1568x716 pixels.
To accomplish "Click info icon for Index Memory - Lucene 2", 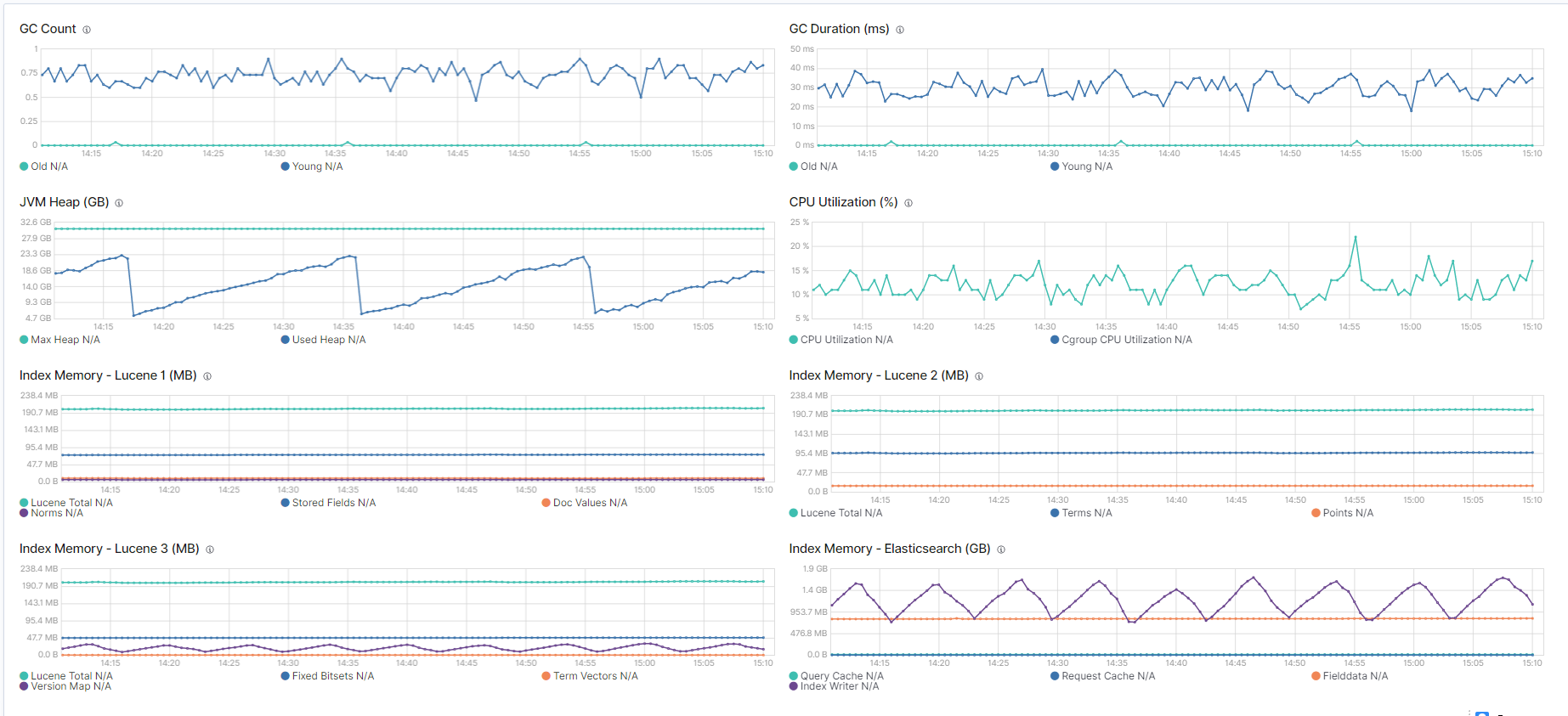I will tap(979, 376).
